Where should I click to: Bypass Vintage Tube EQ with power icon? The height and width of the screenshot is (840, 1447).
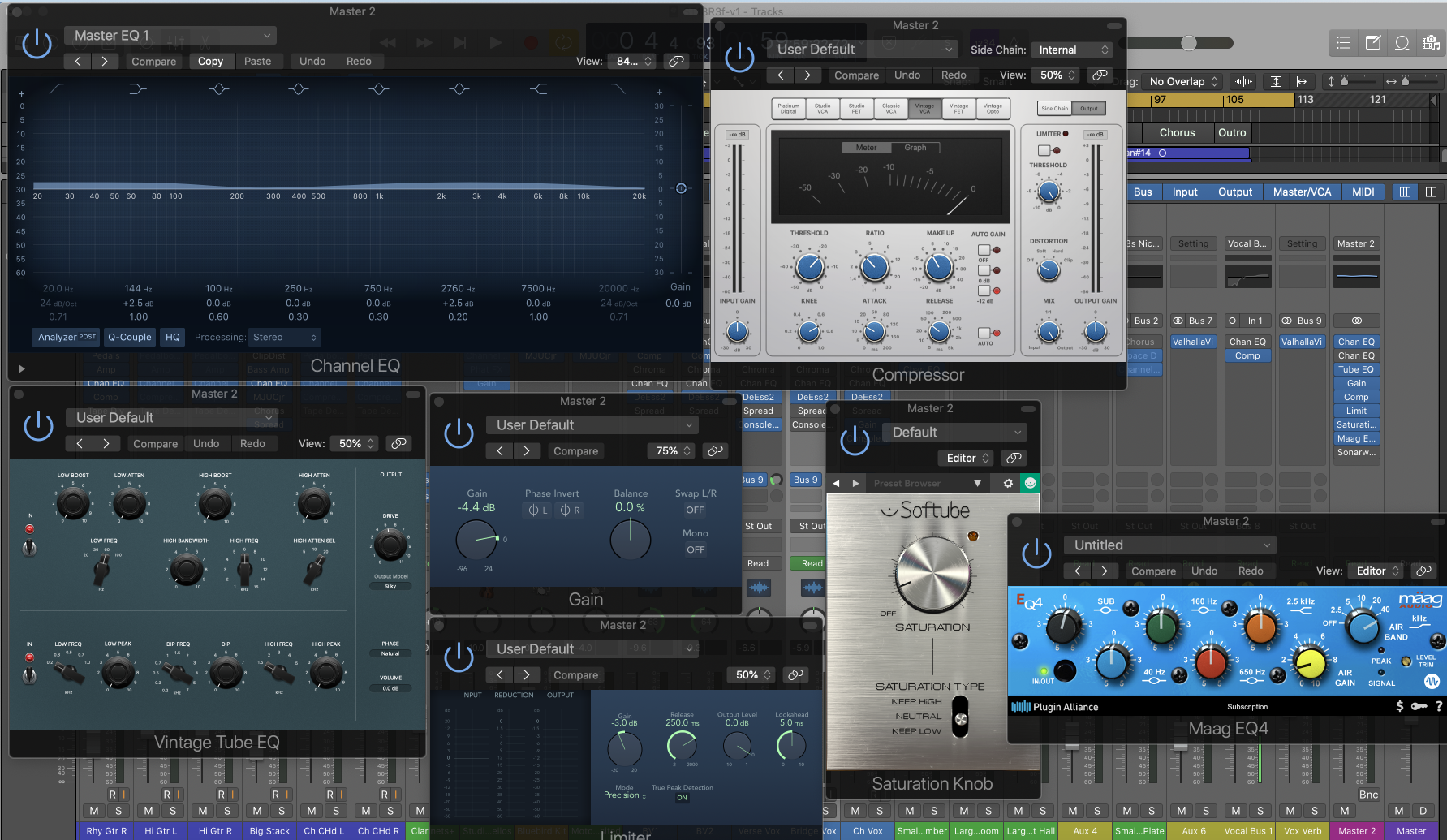(38, 426)
